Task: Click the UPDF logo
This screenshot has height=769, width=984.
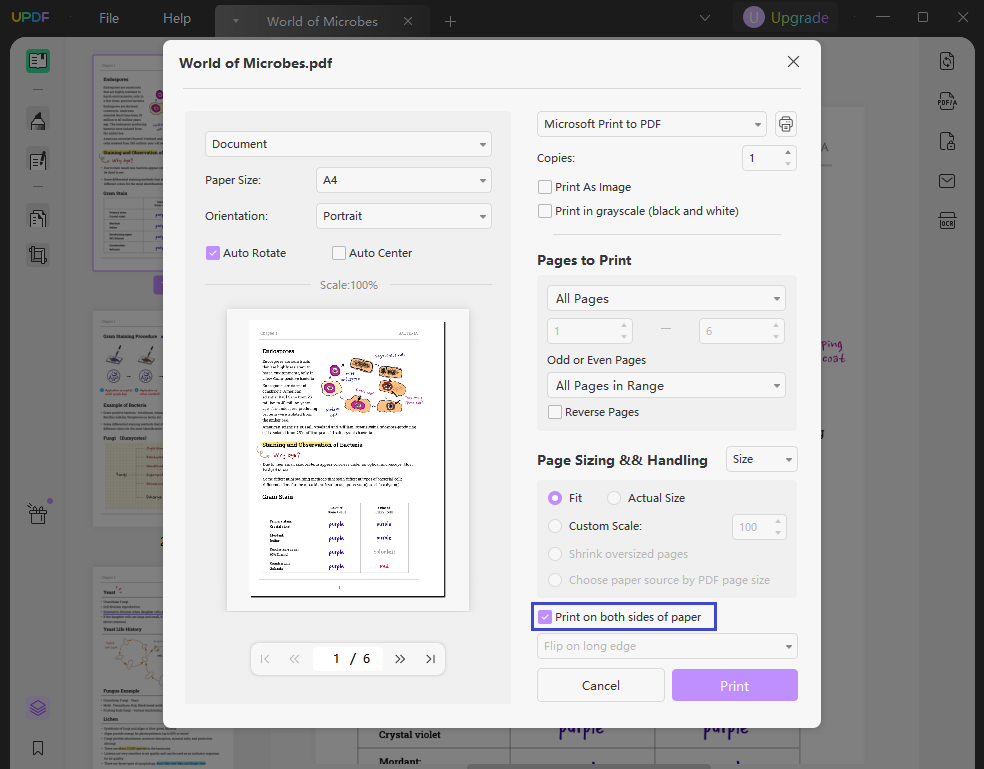Action: 30,17
